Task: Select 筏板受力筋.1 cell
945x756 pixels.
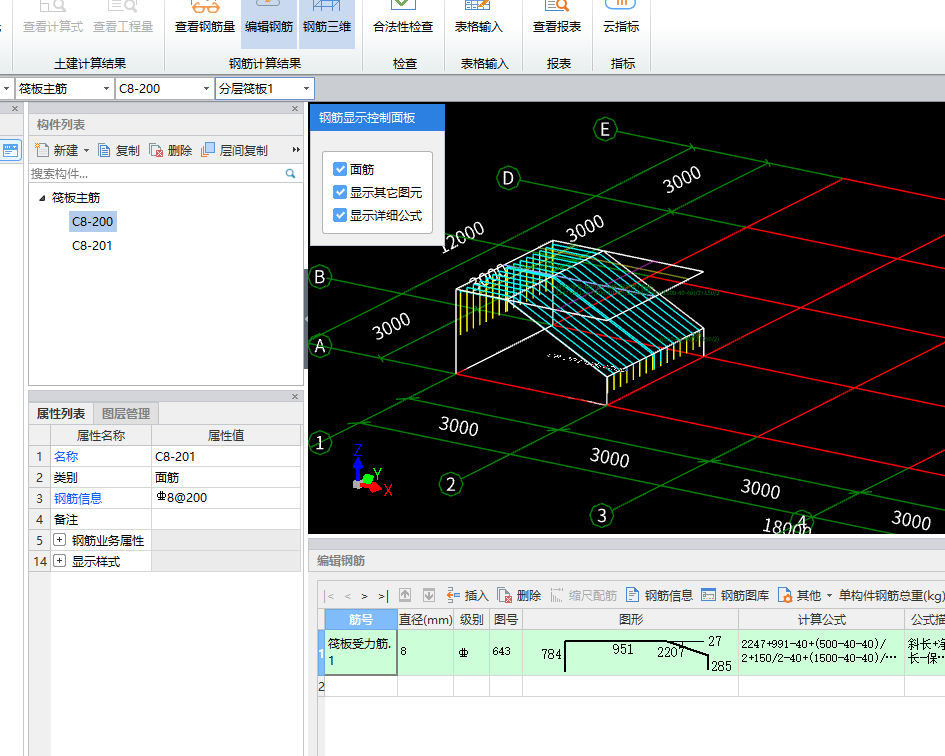Action: coord(361,652)
